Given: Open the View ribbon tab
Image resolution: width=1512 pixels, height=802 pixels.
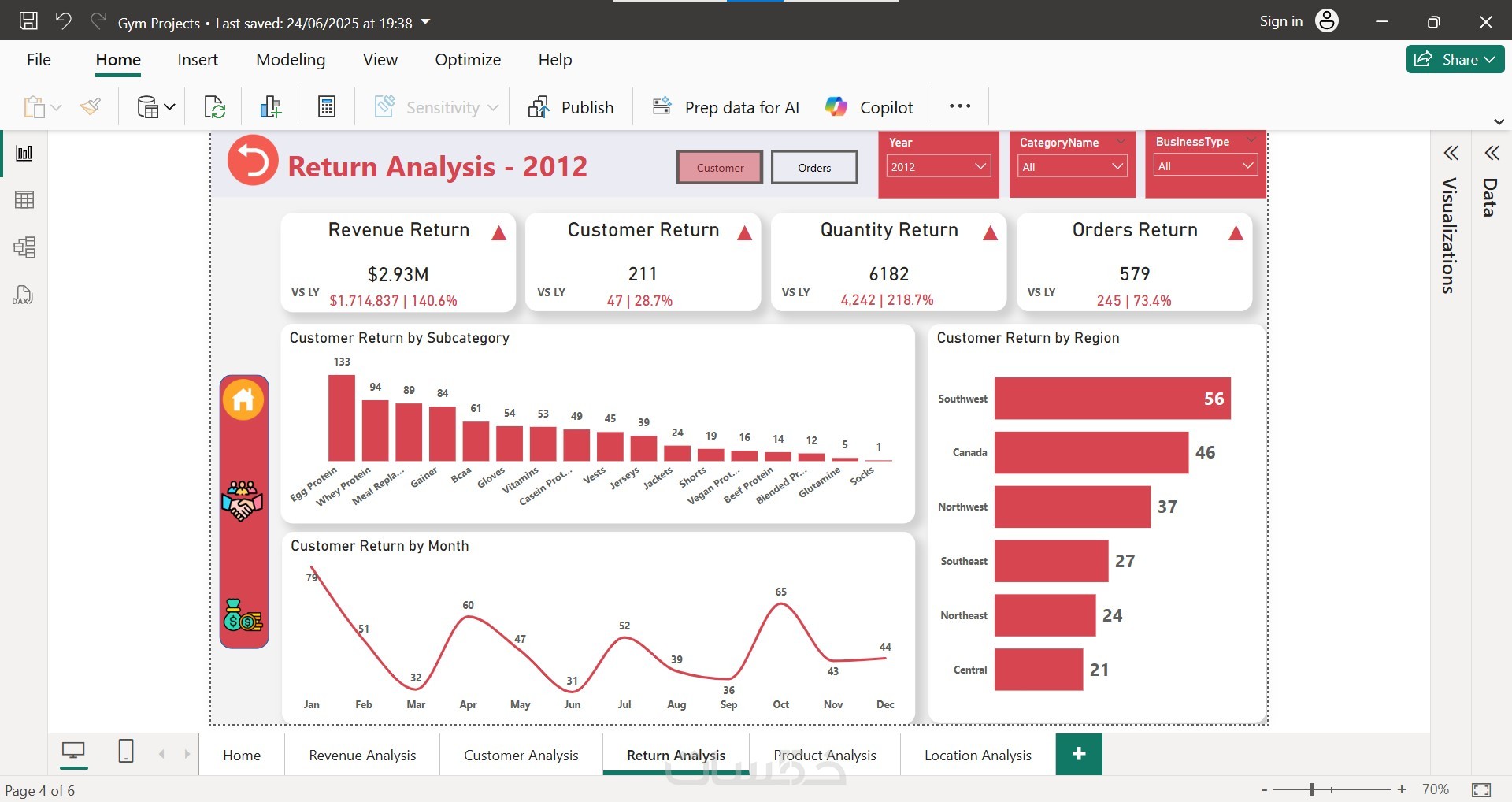Looking at the screenshot, I should pyautogui.click(x=380, y=60).
